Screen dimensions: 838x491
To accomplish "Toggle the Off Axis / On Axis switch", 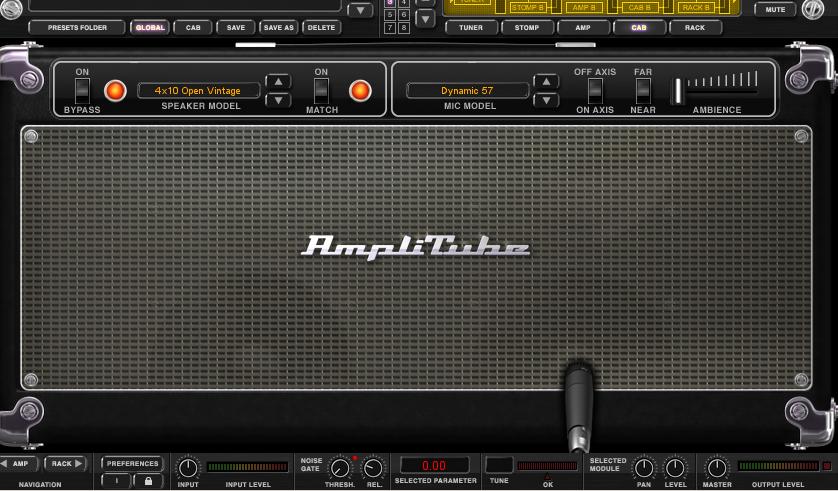I will click(595, 91).
